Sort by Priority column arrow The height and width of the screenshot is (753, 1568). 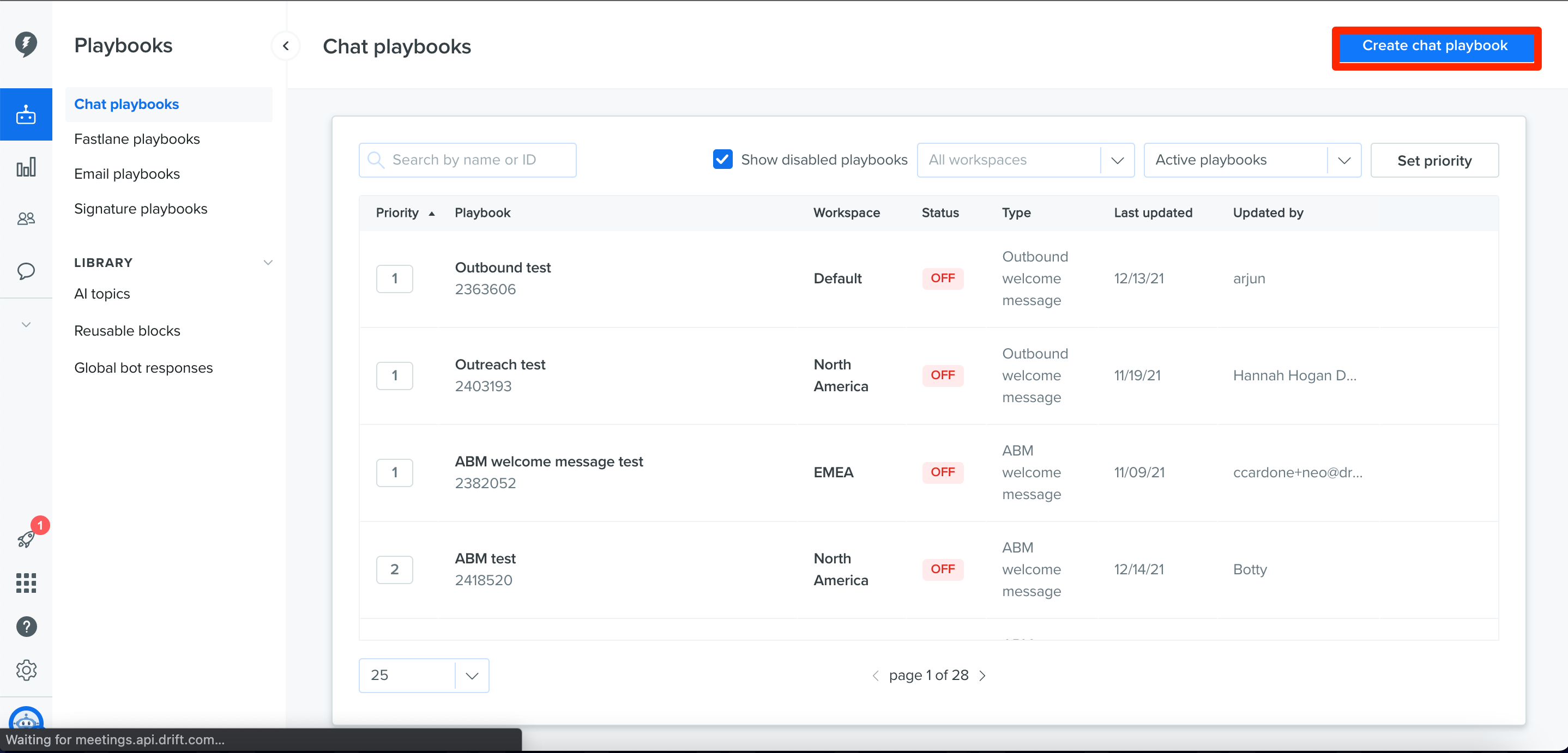click(x=432, y=214)
